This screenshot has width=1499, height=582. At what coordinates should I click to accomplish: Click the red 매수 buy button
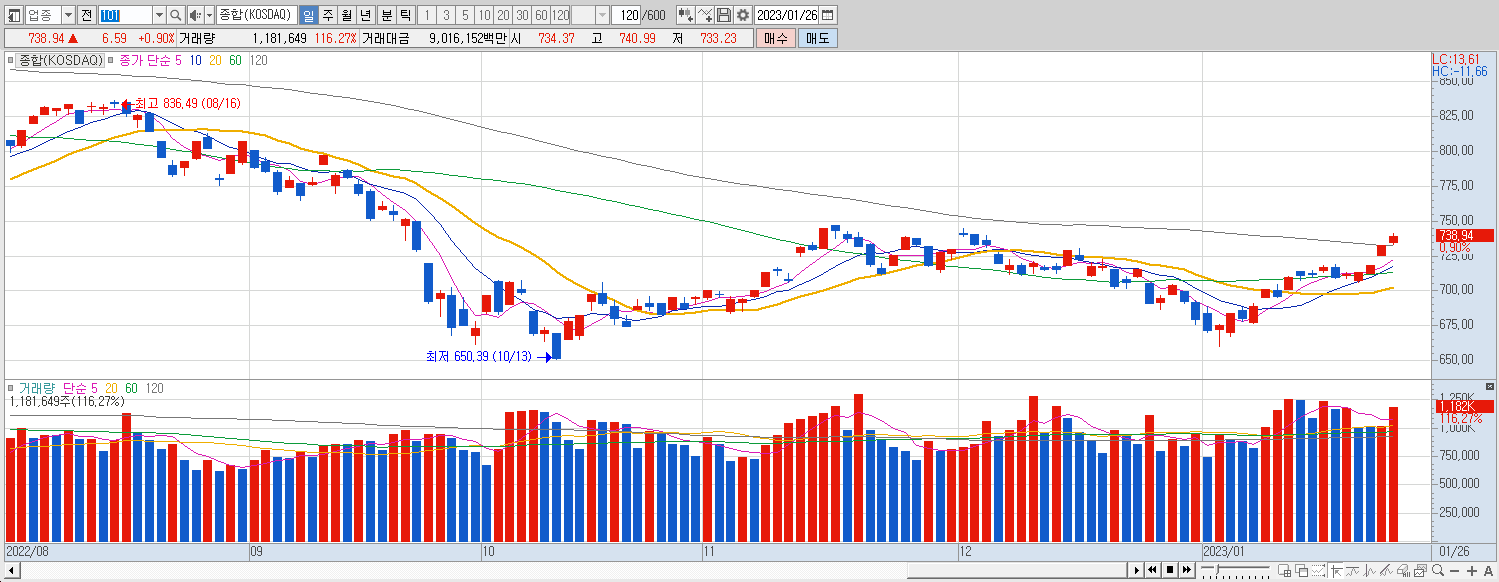tap(776, 38)
